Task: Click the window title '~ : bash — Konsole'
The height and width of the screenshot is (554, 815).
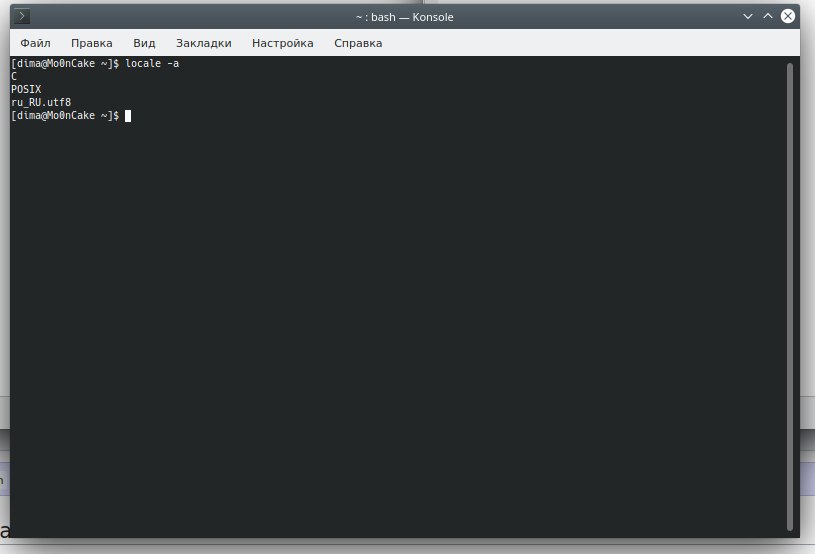Action: pos(404,17)
